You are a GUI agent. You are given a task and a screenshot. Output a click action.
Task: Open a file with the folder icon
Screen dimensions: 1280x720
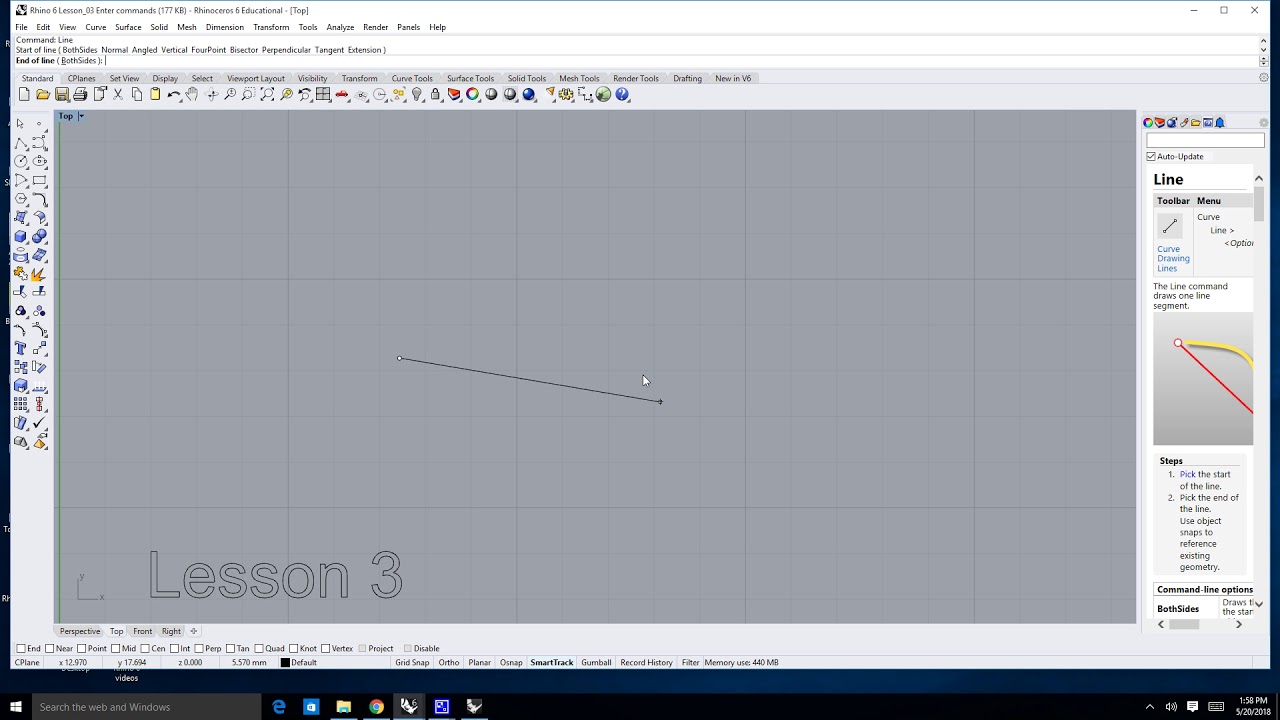pyautogui.click(x=42, y=94)
